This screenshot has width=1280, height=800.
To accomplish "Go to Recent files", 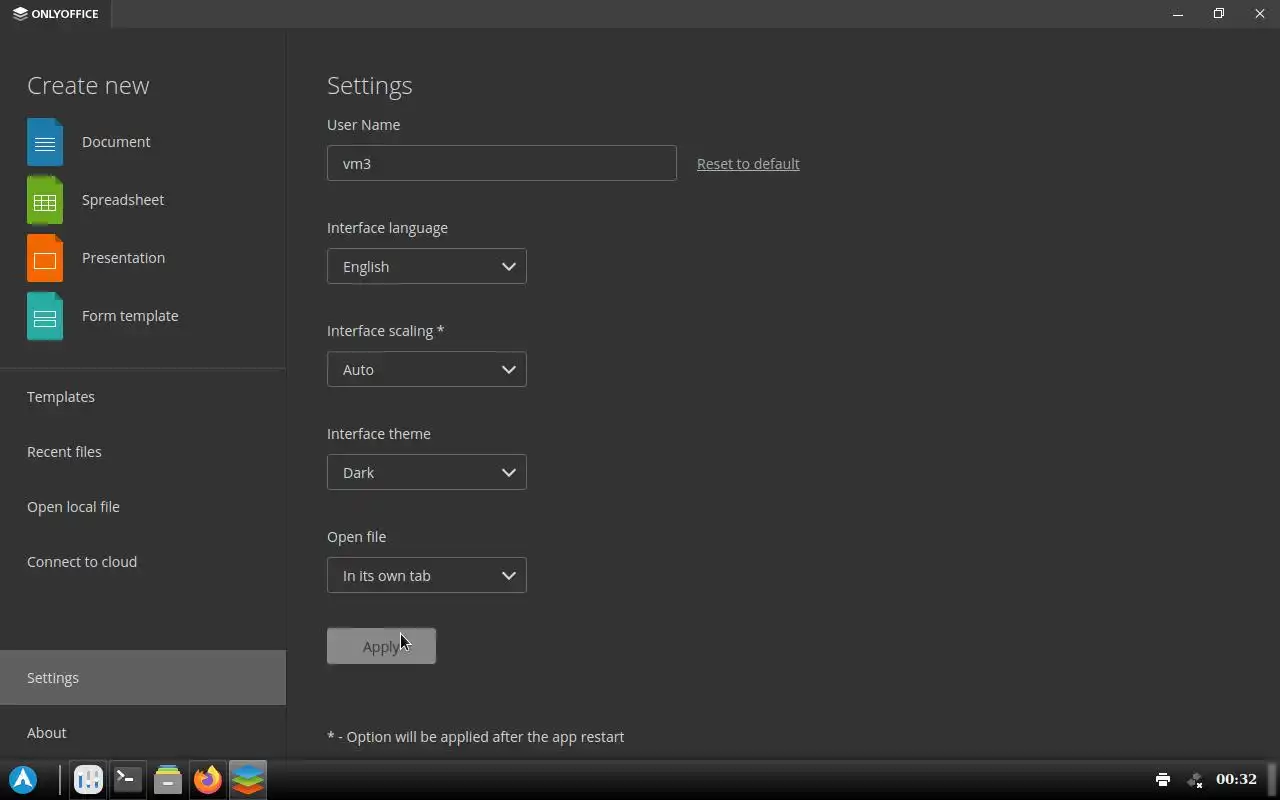I will click(143, 452).
